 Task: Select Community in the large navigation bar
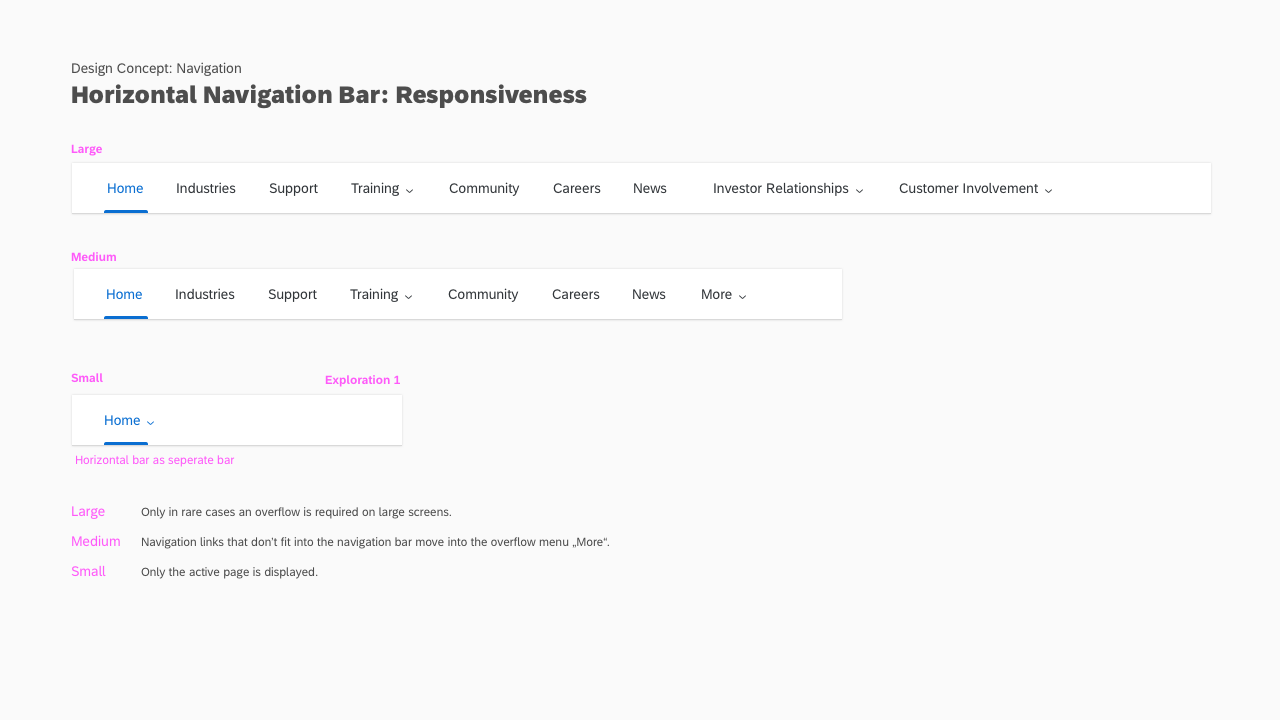(484, 188)
